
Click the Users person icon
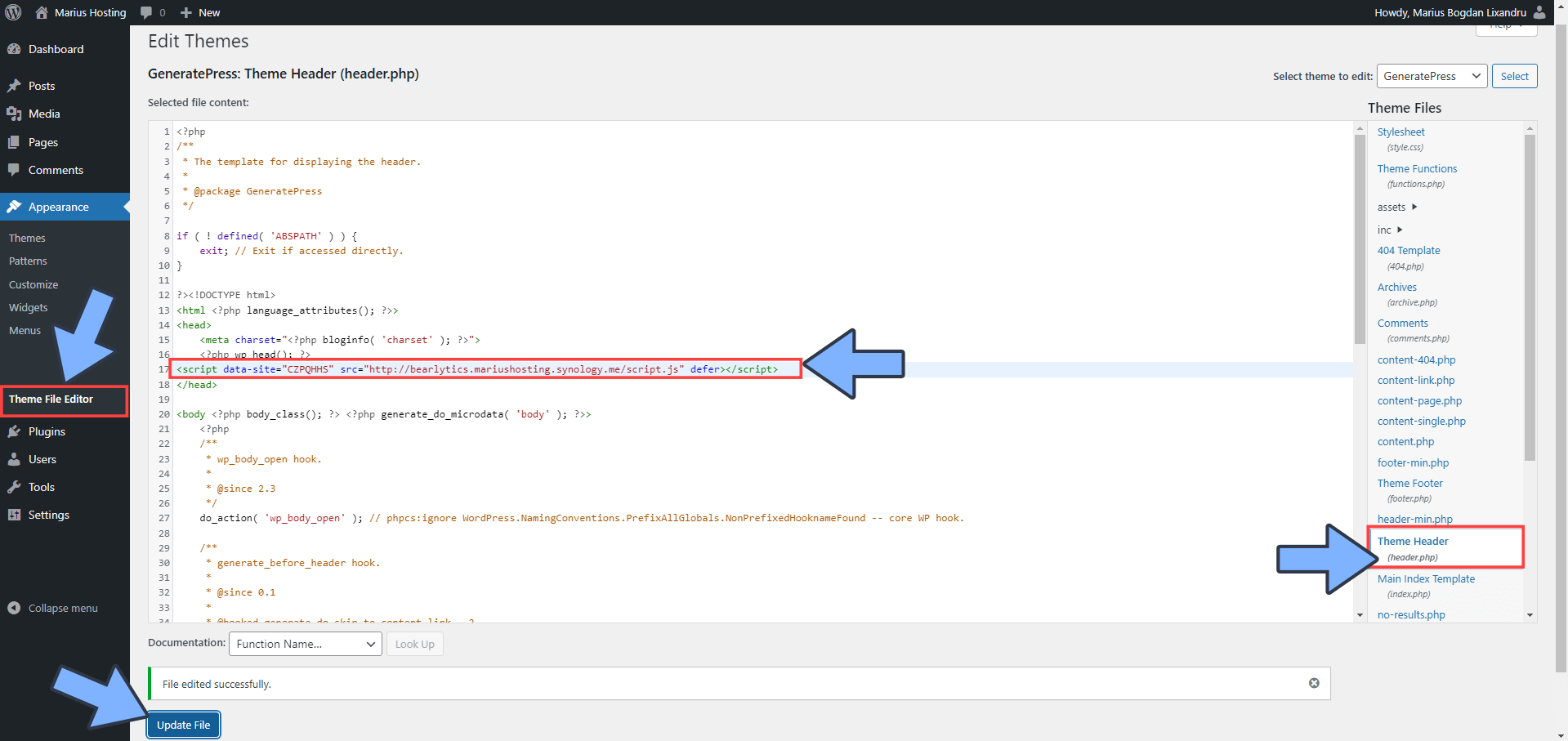coord(14,459)
